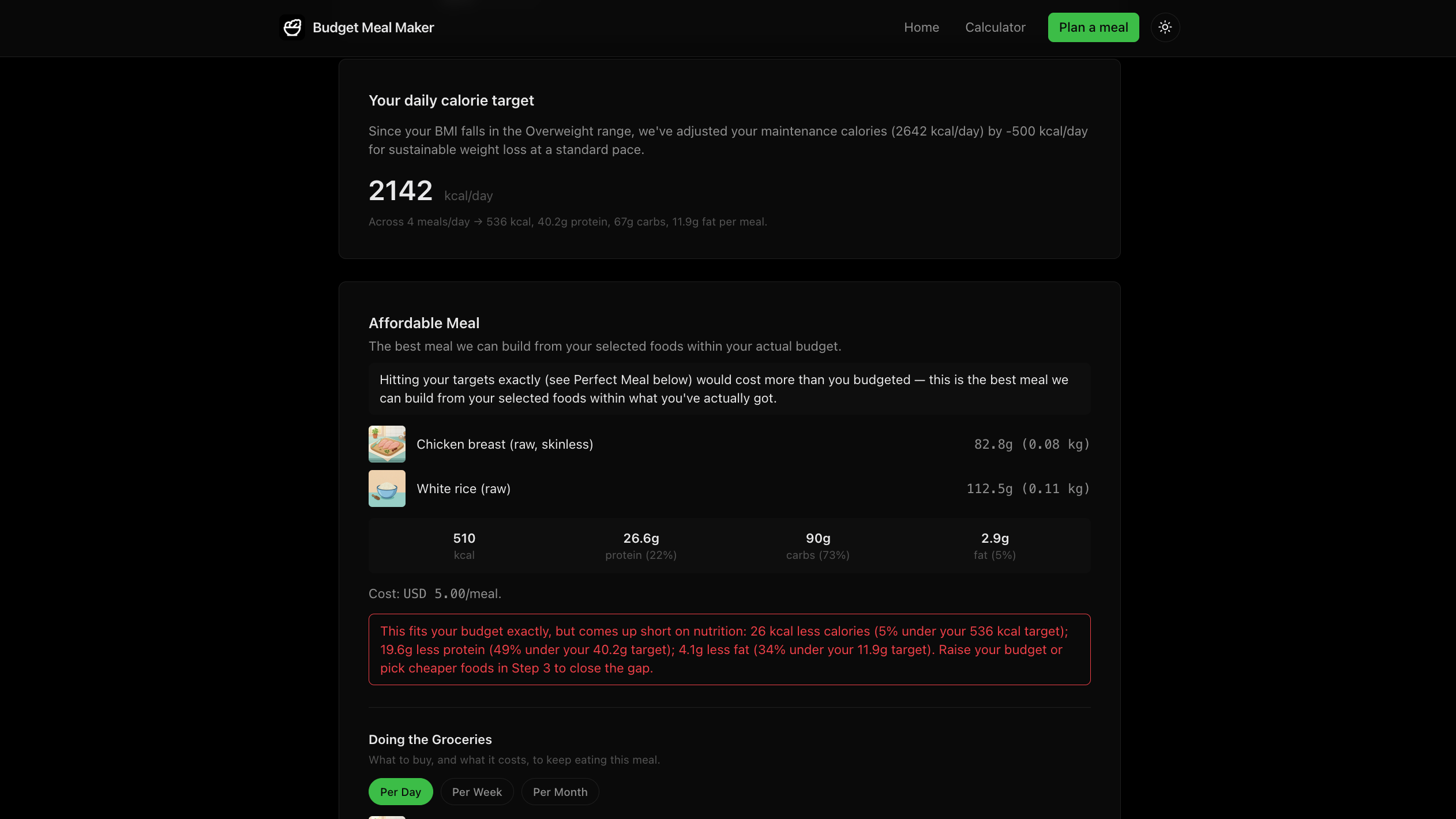Click the 2.9g fat stat
The width and height of the screenshot is (1456, 819).
[995, 546]
